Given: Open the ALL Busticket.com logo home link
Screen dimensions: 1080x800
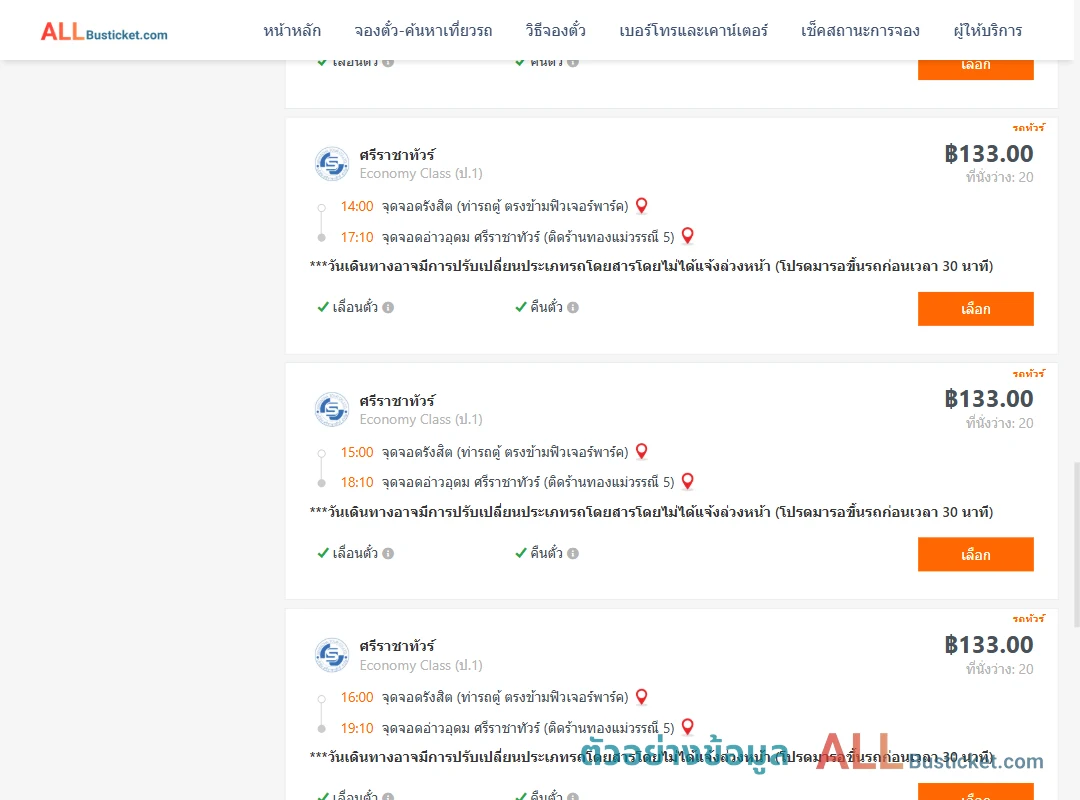Looking at the screenshot, I should pyautogui.click(x=104, y=31).
